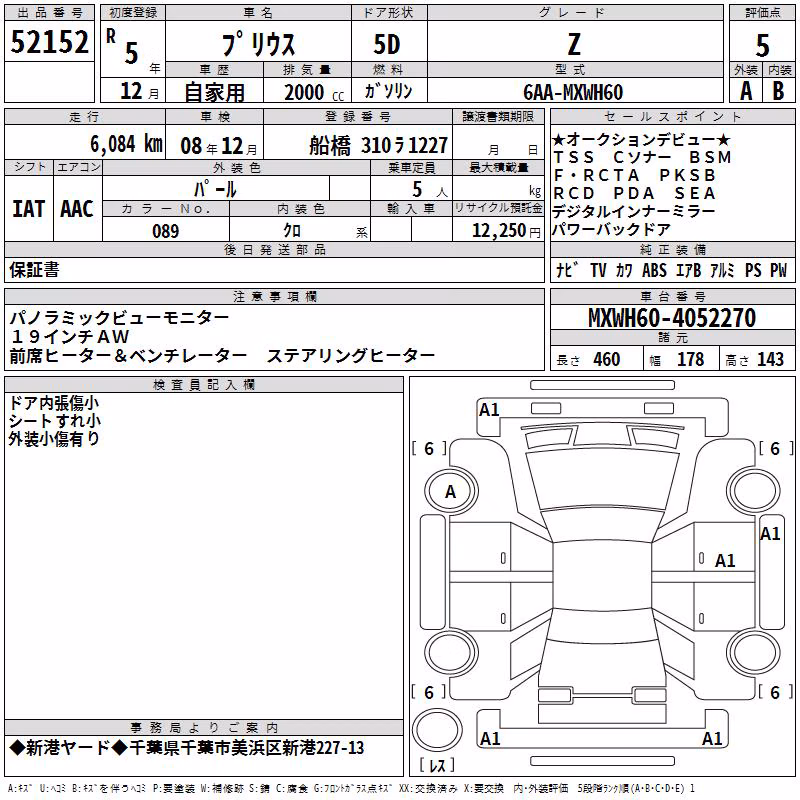Click the shift type IAT

point(29,209)
